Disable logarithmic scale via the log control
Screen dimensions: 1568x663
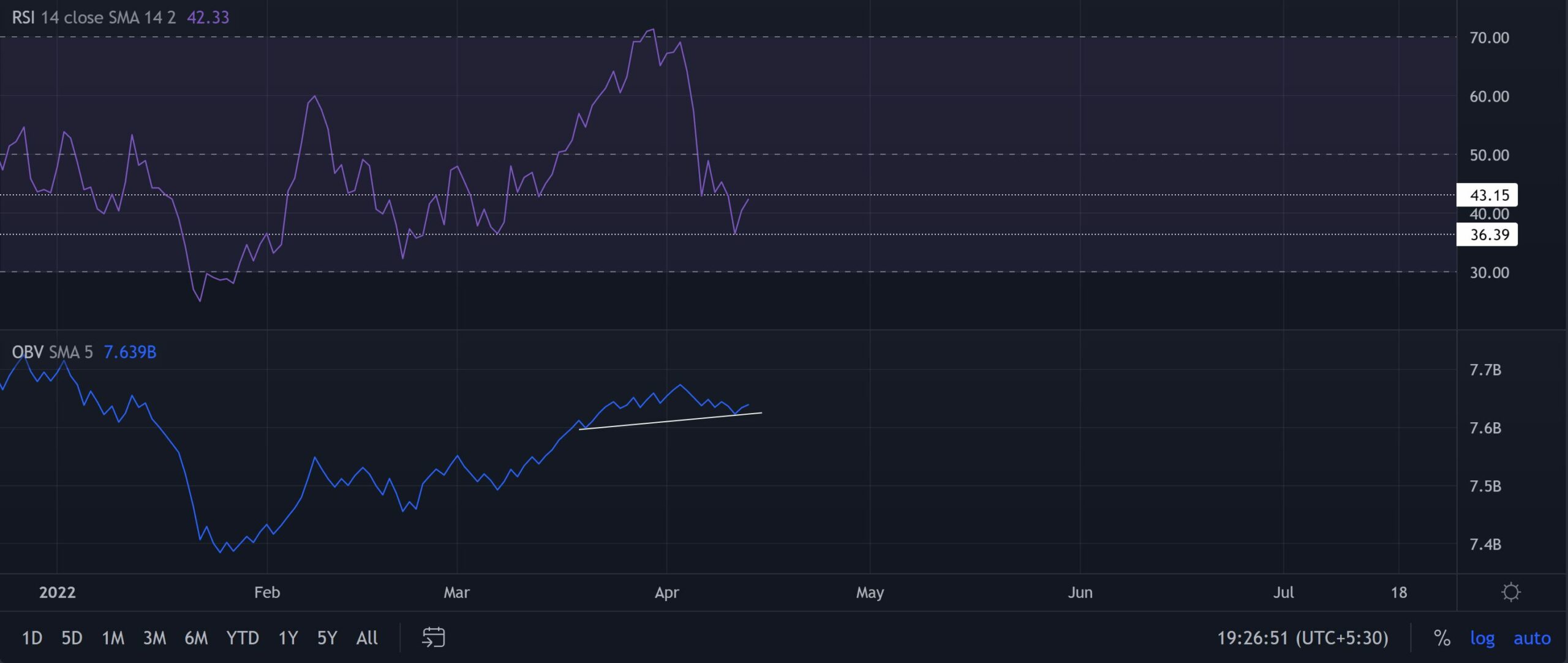point(1483,637)
